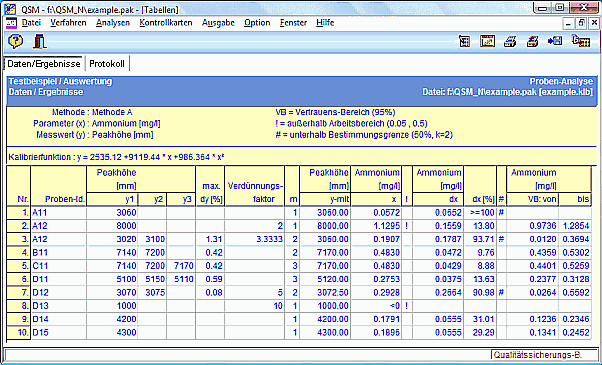Click y2 value 3100 cell

(152, 239)
